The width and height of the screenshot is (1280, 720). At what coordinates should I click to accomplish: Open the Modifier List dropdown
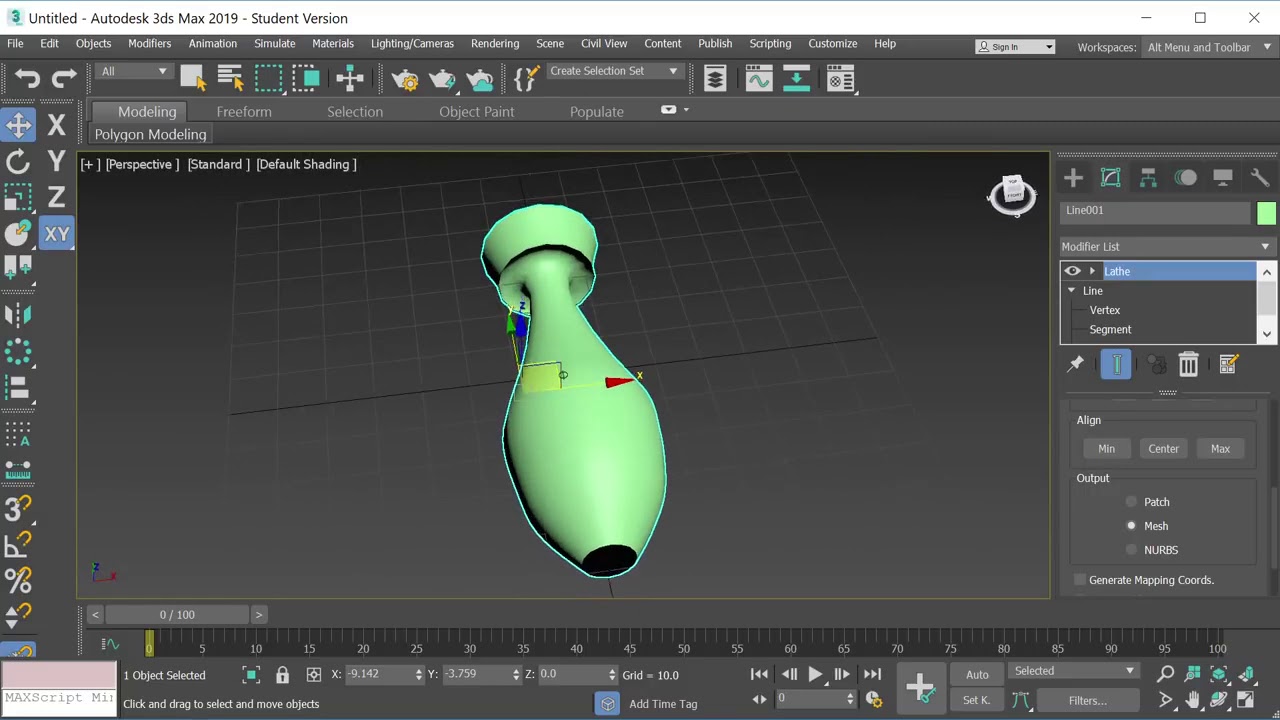pyautogui.click(x=1167, y=247)
